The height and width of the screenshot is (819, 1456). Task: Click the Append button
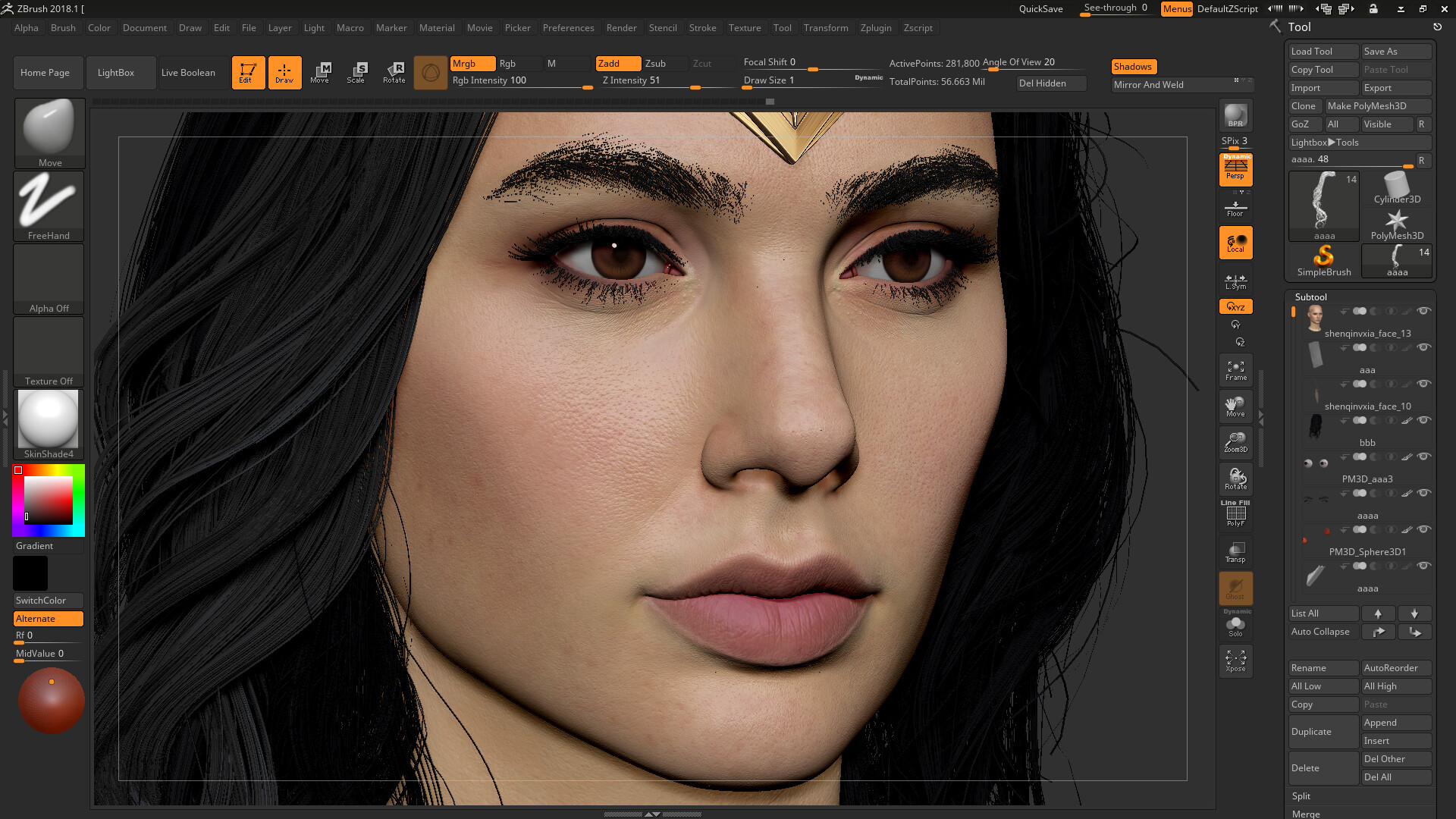pos(1396,723)
